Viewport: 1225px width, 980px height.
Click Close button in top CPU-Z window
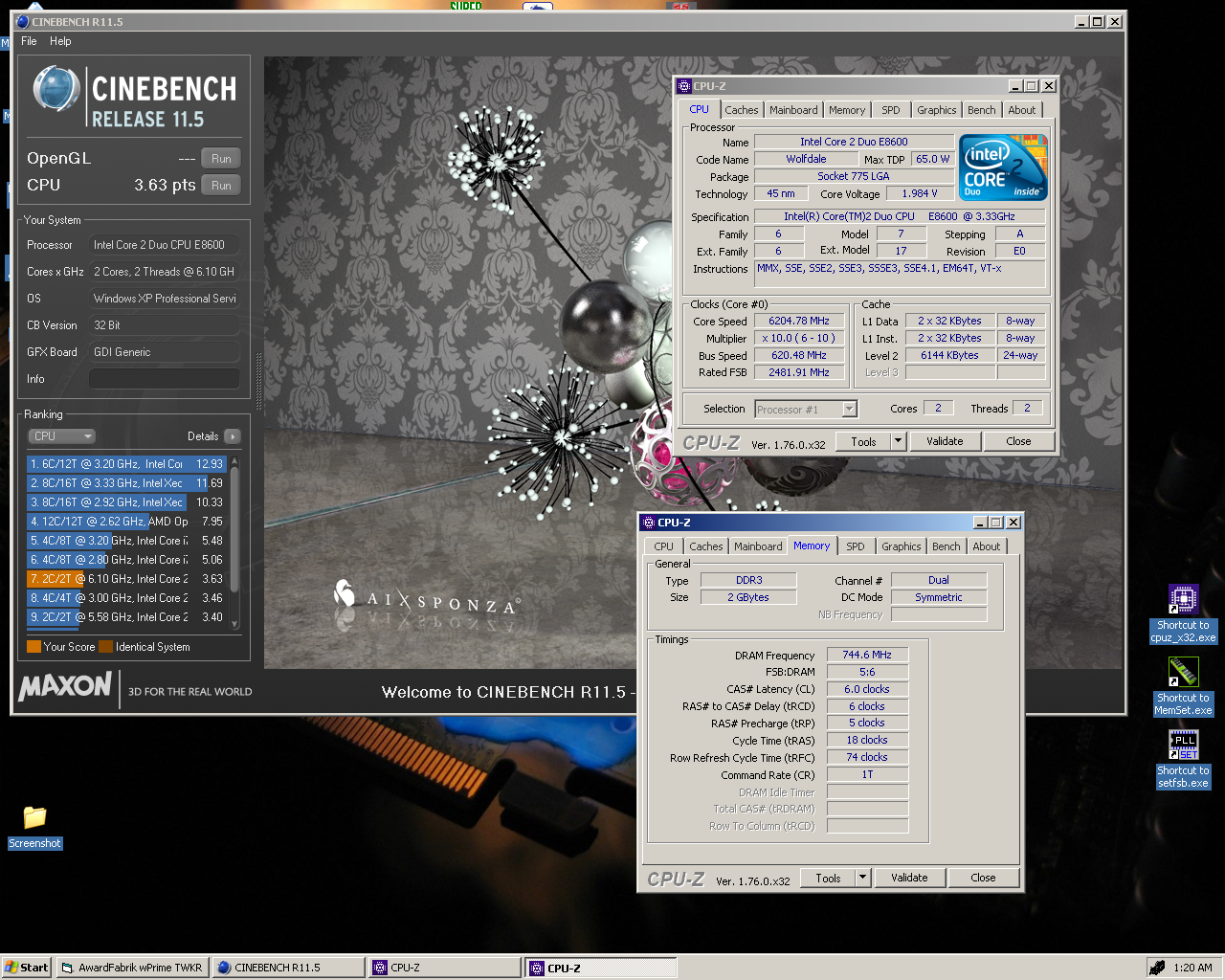tap(1018, 441)
